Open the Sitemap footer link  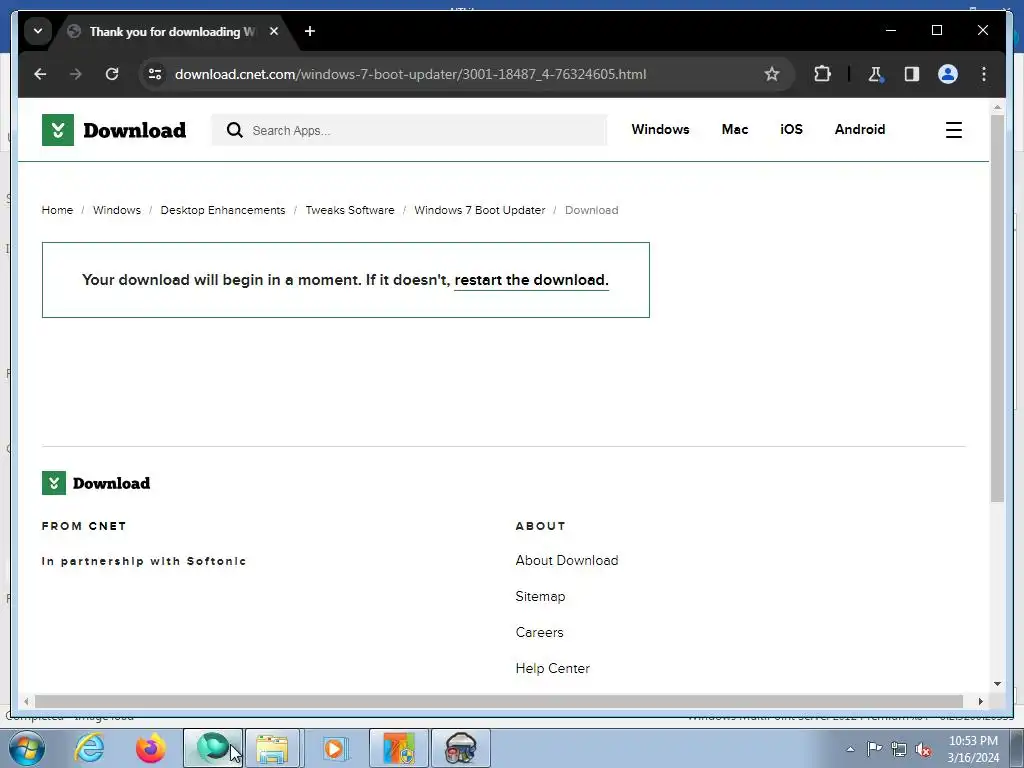point(540,596)
